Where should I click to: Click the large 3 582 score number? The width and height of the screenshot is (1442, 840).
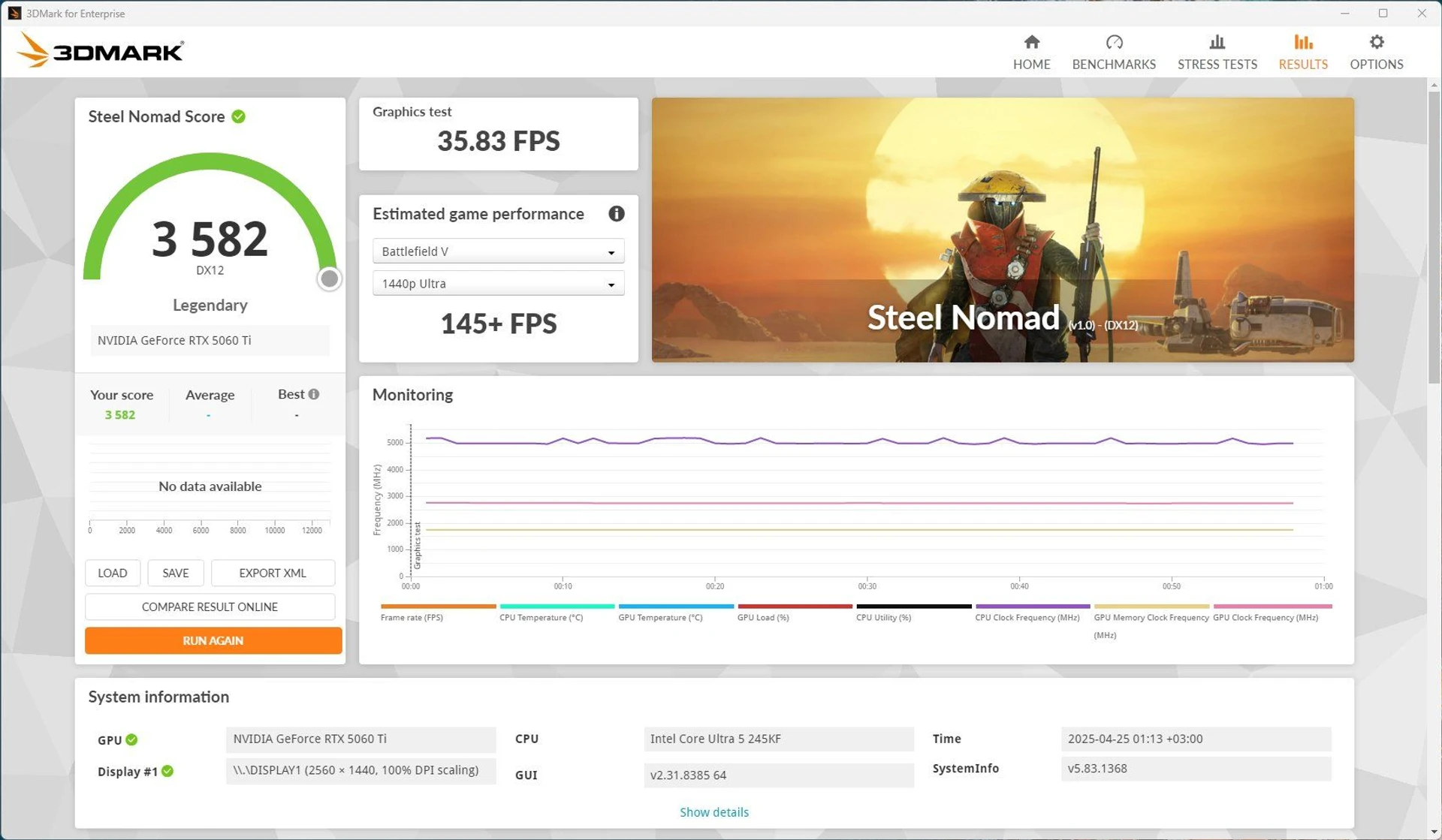(x=210, y=239)
